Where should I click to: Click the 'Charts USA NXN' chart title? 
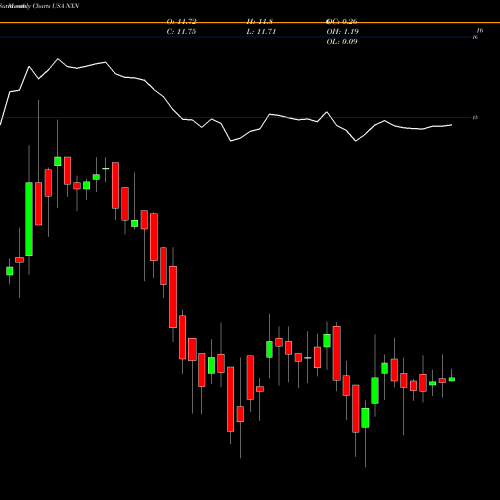coord(56,6)
